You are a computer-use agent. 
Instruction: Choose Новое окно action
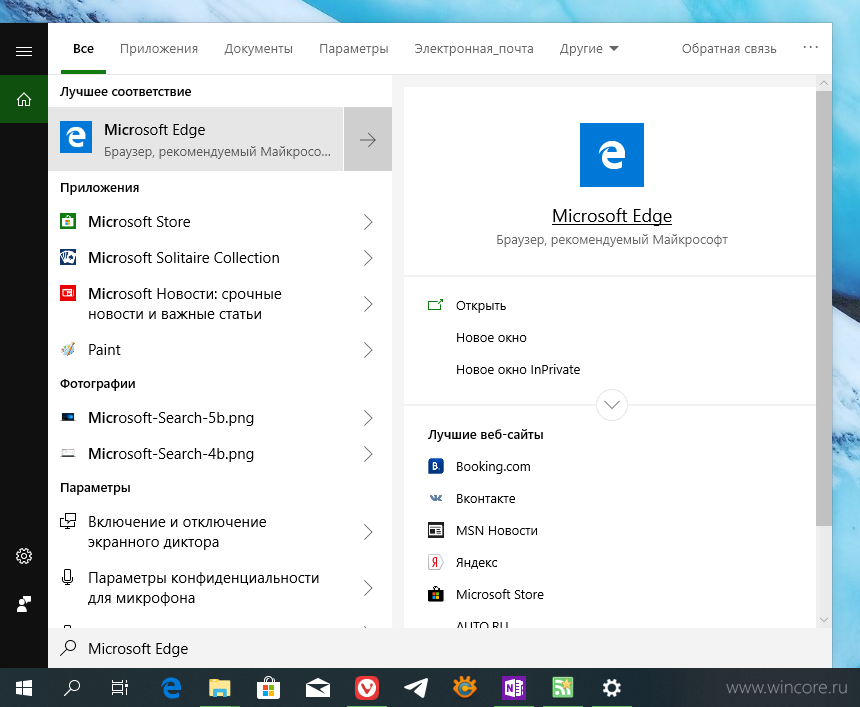tap(491, 337)
